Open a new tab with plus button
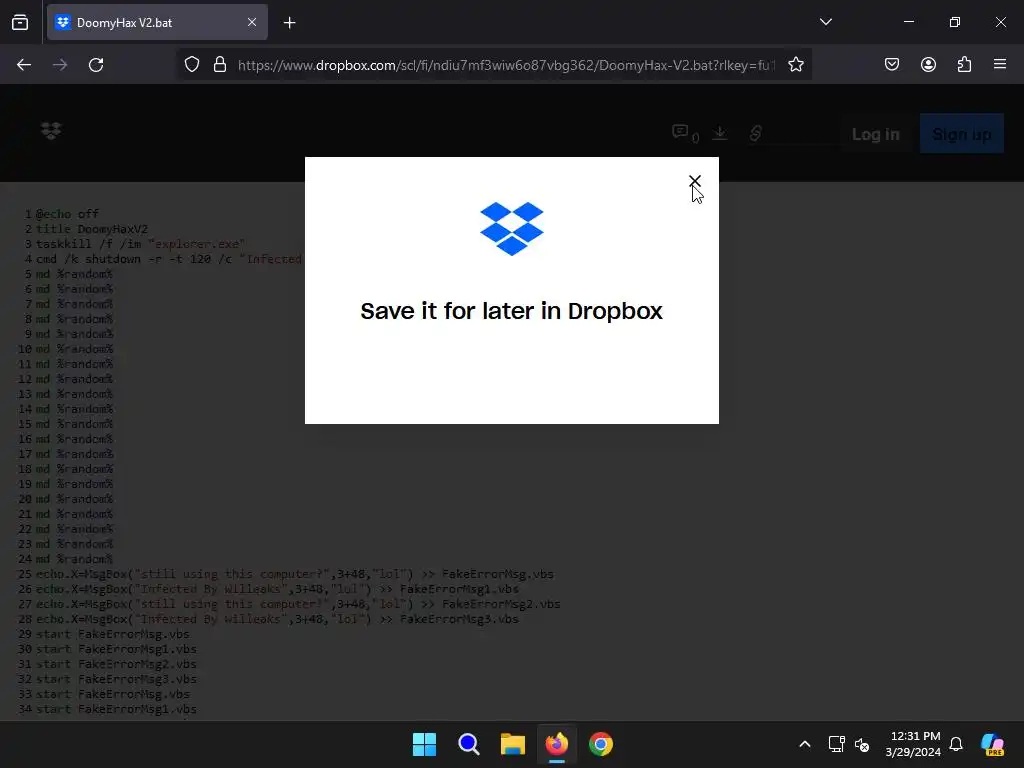The image size is (1024, 768). (289, 23)
